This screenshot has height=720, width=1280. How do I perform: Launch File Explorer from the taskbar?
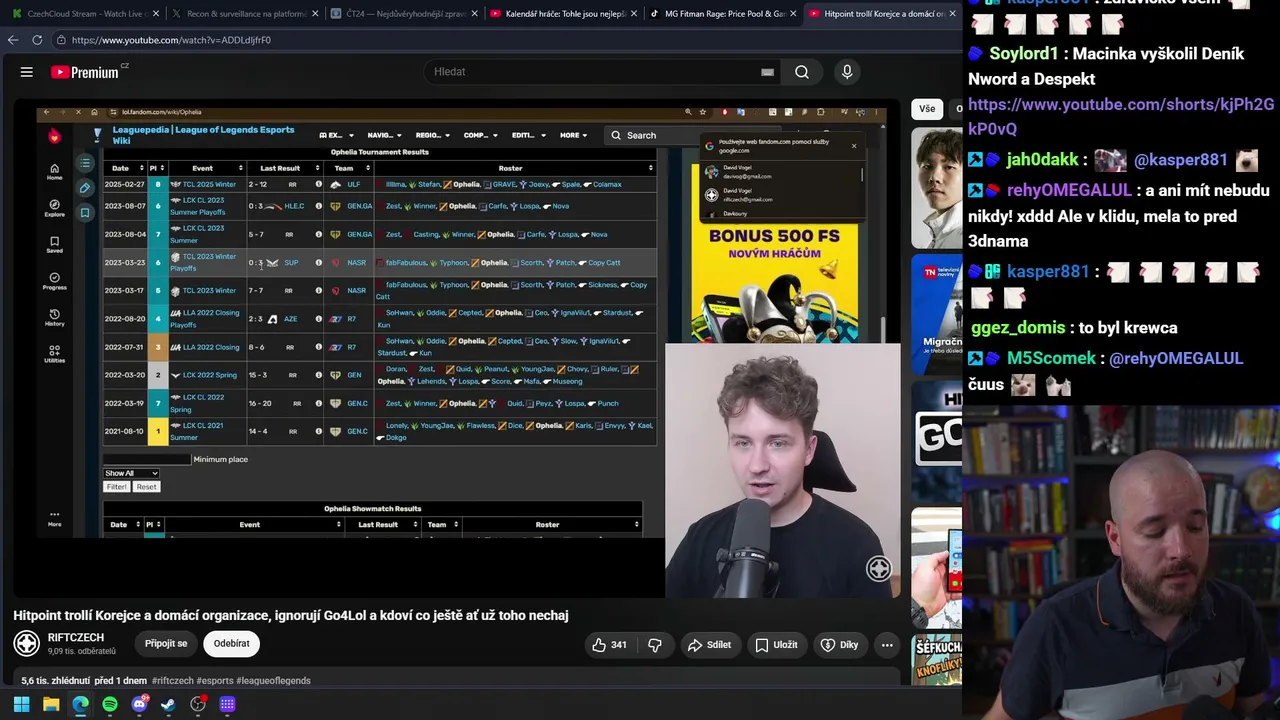click(51, 704)
